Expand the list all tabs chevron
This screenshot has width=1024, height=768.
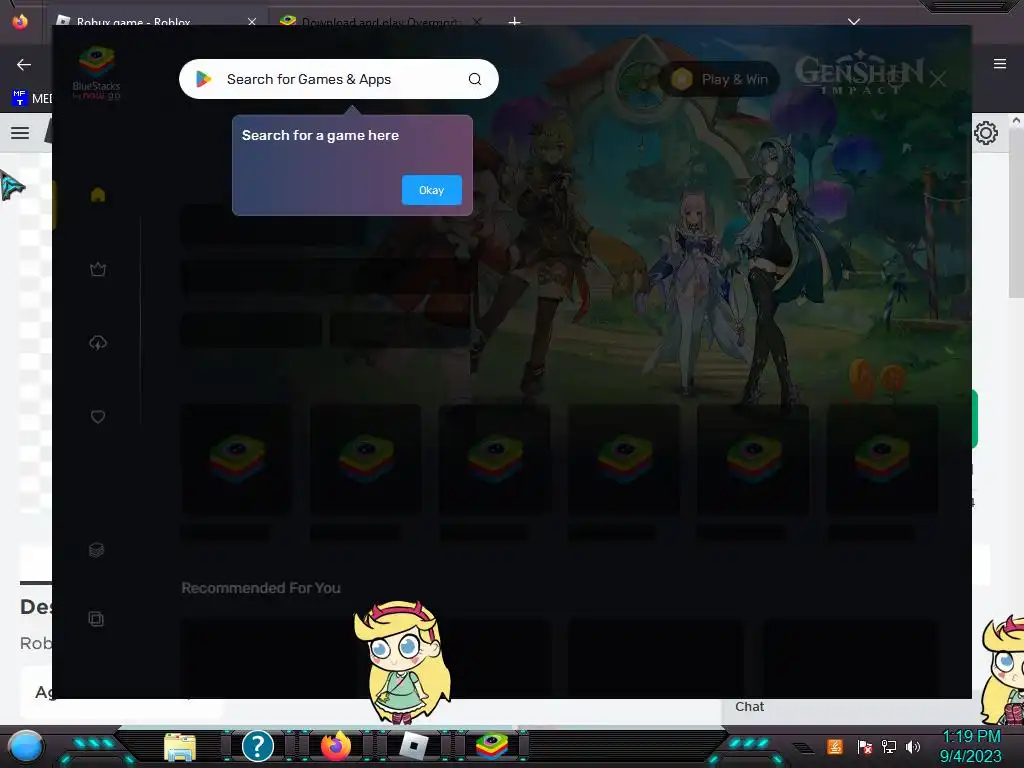(x=854, y=22)
